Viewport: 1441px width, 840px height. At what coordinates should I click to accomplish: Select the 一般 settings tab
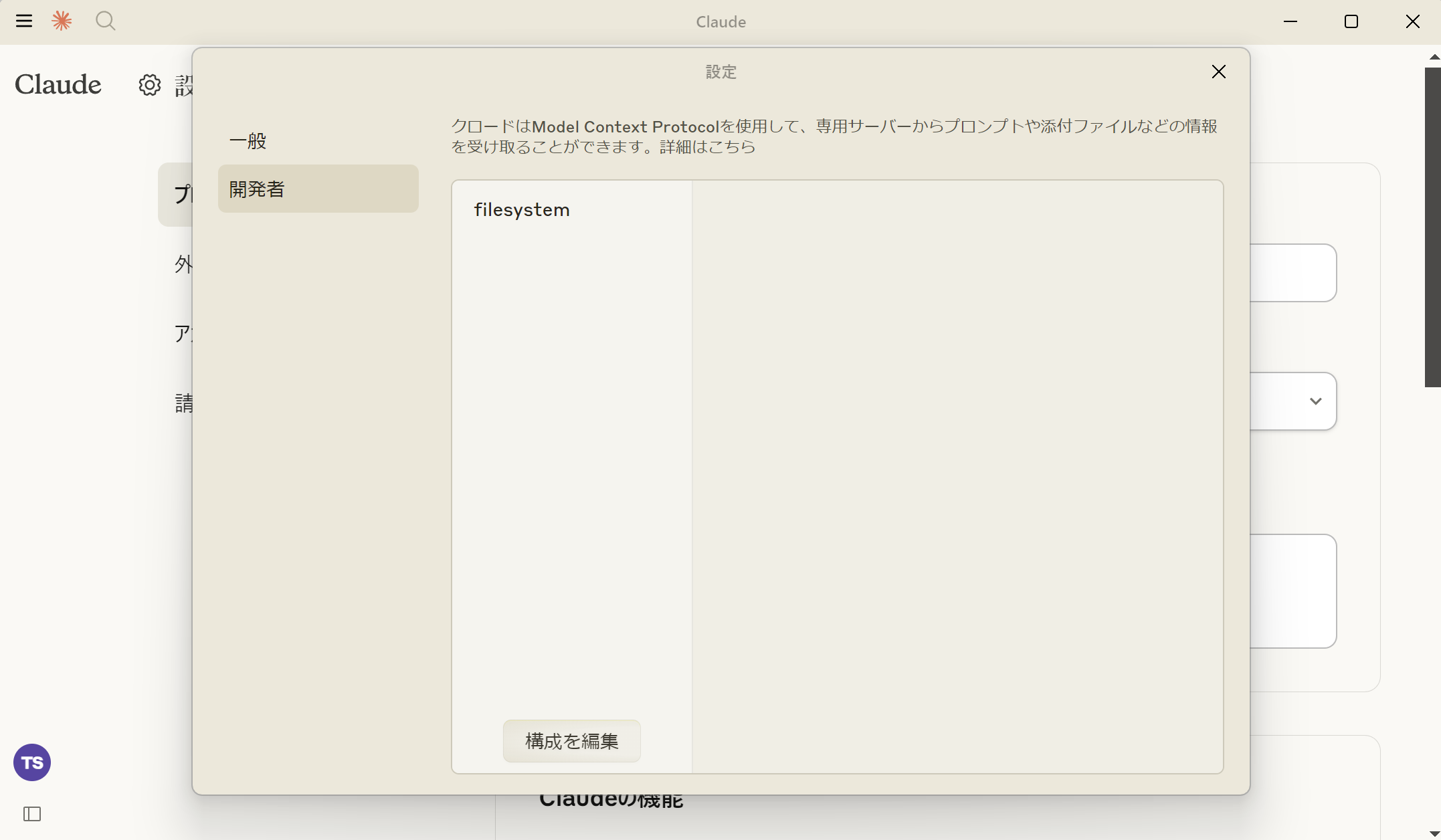pyautogui.click(x=248, y=141)
